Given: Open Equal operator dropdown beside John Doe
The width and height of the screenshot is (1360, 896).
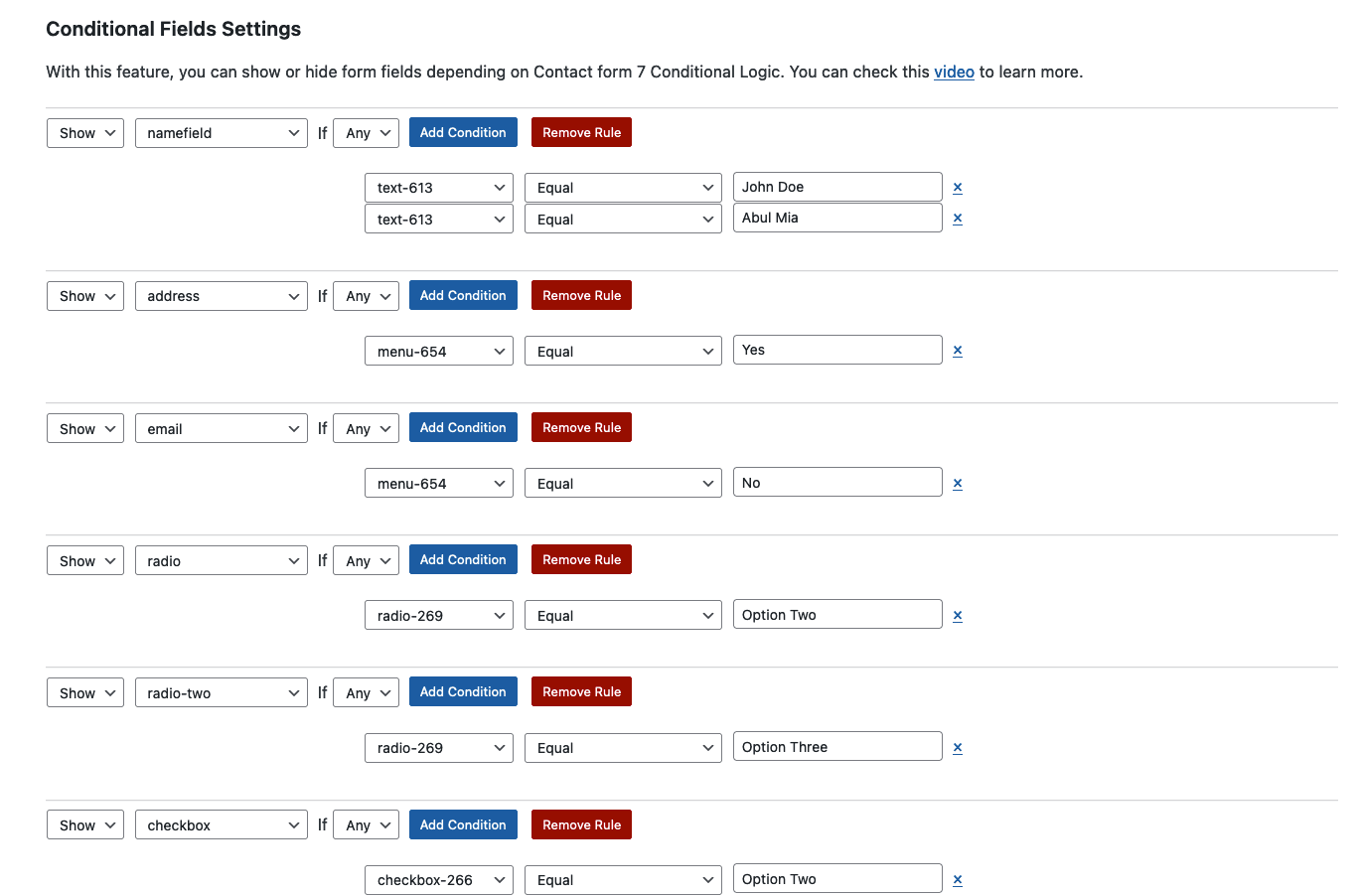Looking at the screenshot, I should pyautogui.click(x=623, y=188).
